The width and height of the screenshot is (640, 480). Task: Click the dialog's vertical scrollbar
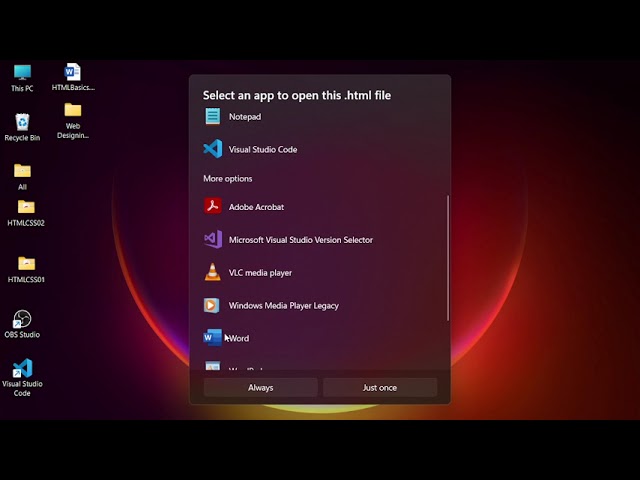coord(448,258)
